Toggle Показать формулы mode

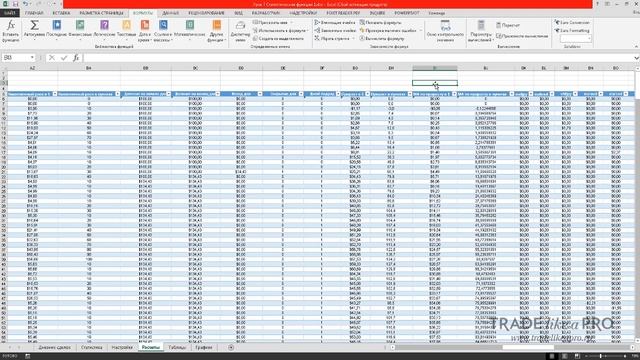[x=380, y=22]
